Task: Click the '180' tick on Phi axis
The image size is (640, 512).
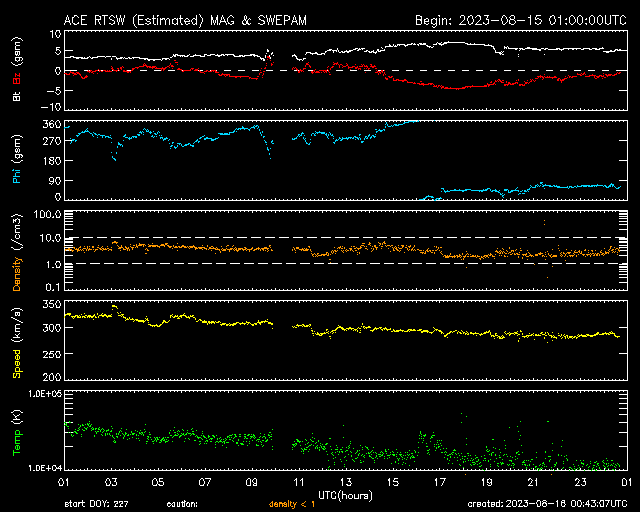Action: point(52,160)
